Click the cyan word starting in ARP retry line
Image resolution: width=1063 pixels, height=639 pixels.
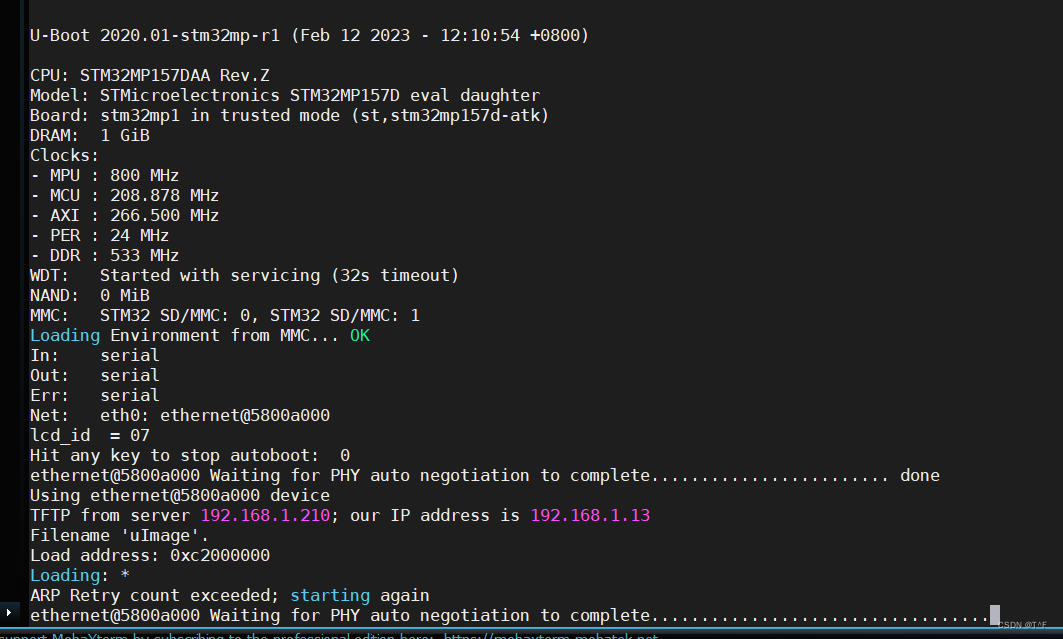tap(330, 595)
